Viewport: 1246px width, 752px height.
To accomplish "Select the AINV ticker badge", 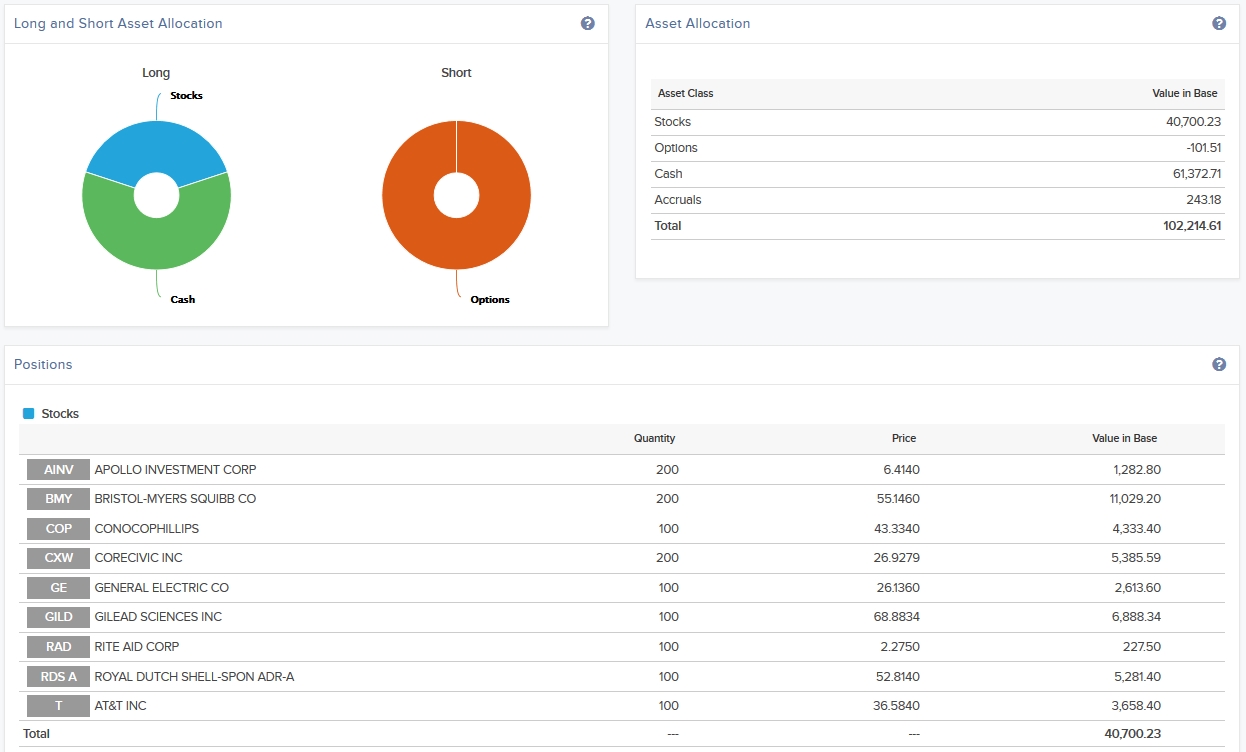I will coord(59,470).
